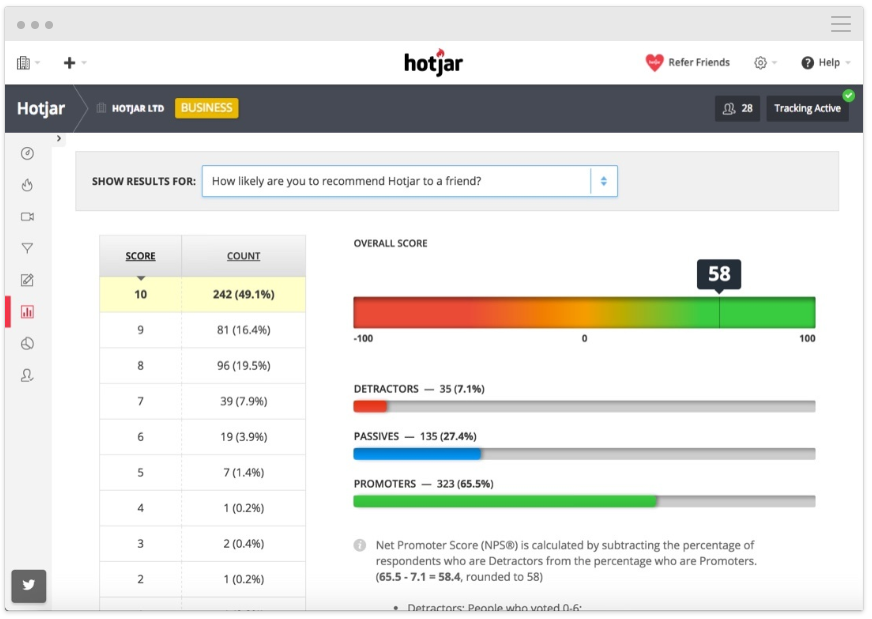
Task: Click count 19 (3.9%)
Action: tap(244, 437)
